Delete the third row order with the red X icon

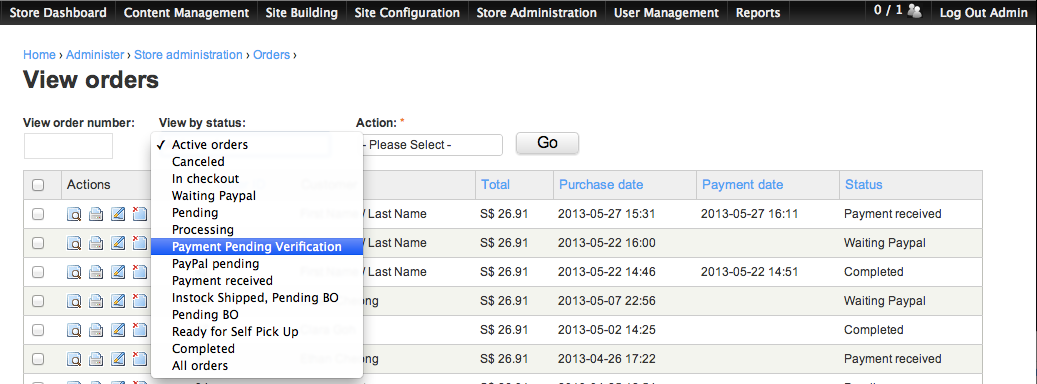coord(140,272)
